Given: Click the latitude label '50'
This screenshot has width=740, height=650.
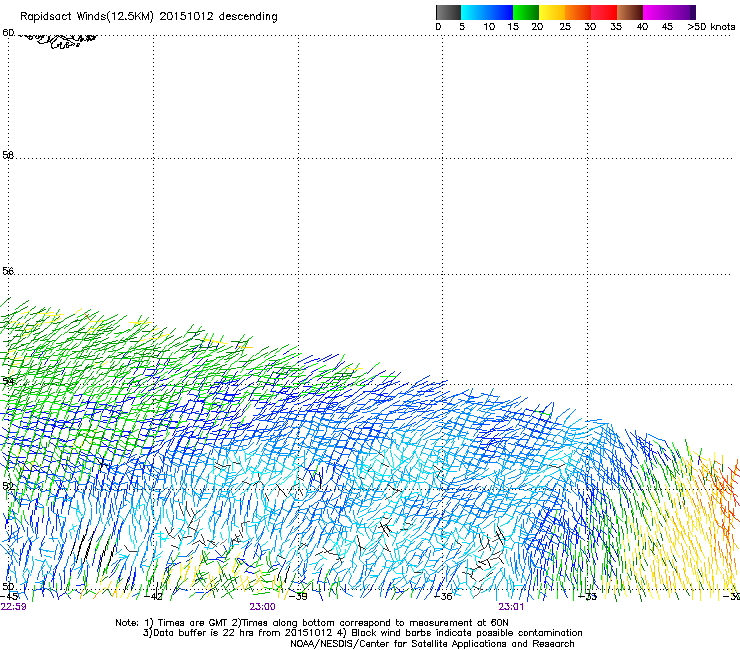Looking at the screenshot, I should click(x=8, y=586).
